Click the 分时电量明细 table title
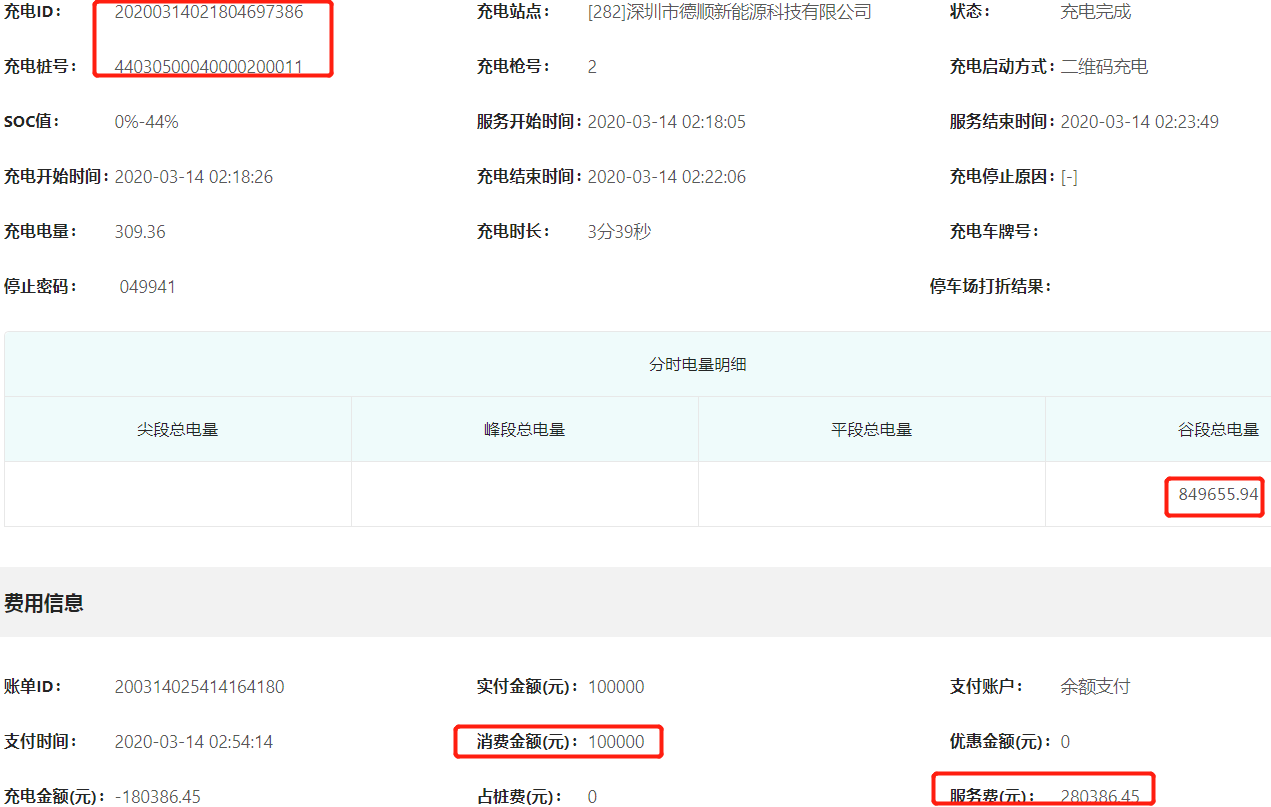Screen dimensions: 1271x807 [x=697, y=365]
